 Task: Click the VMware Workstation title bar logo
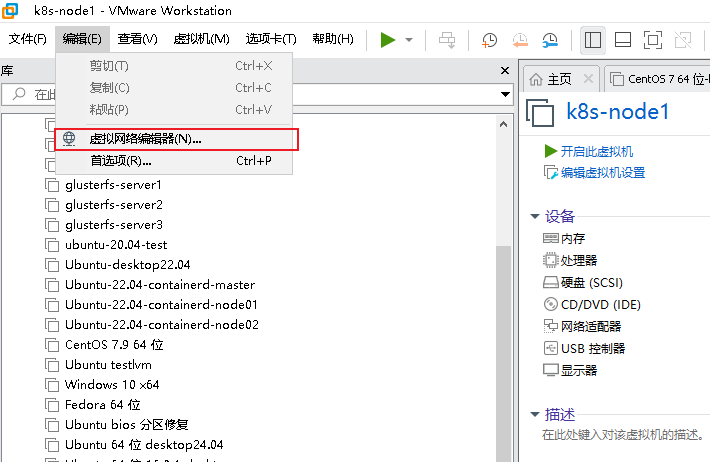10,10
